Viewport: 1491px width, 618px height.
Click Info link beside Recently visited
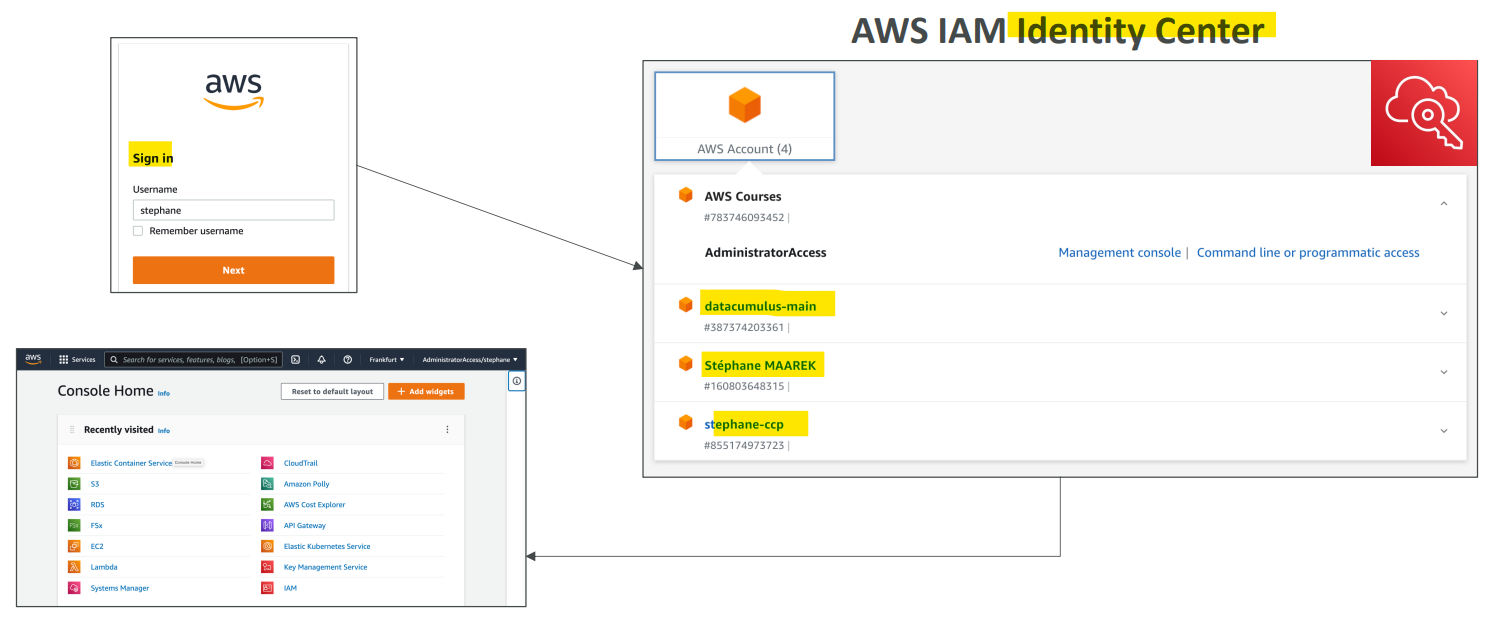(x=164, y=431)
